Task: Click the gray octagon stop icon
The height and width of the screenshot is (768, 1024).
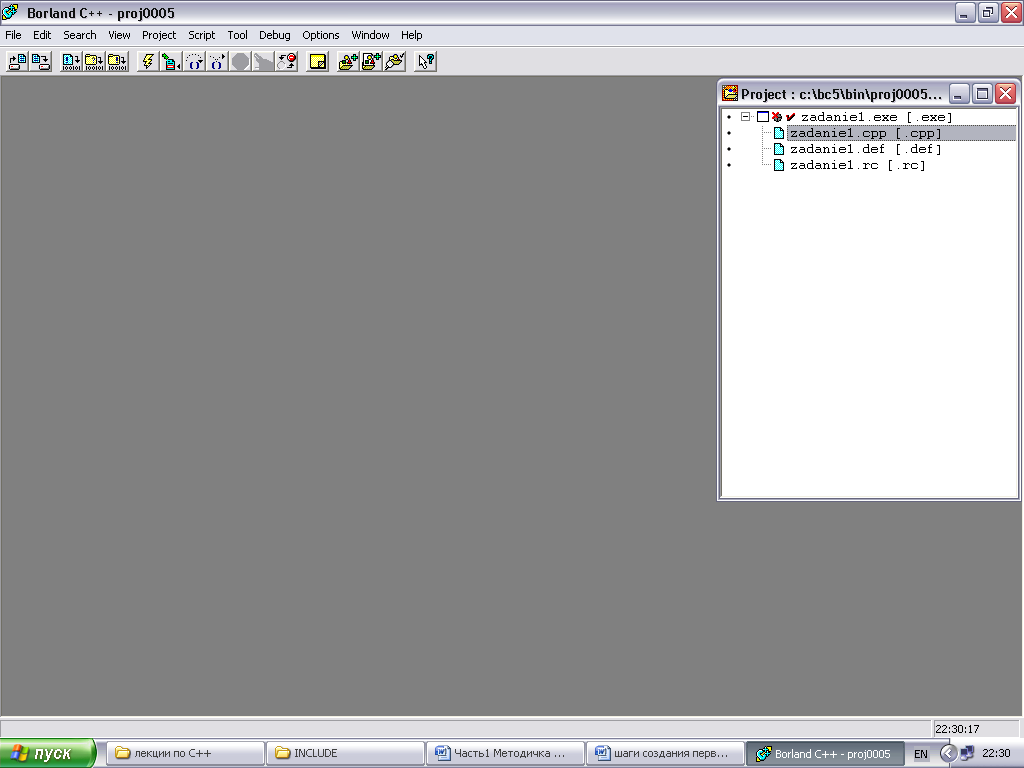Action: [x=240, y=61]
